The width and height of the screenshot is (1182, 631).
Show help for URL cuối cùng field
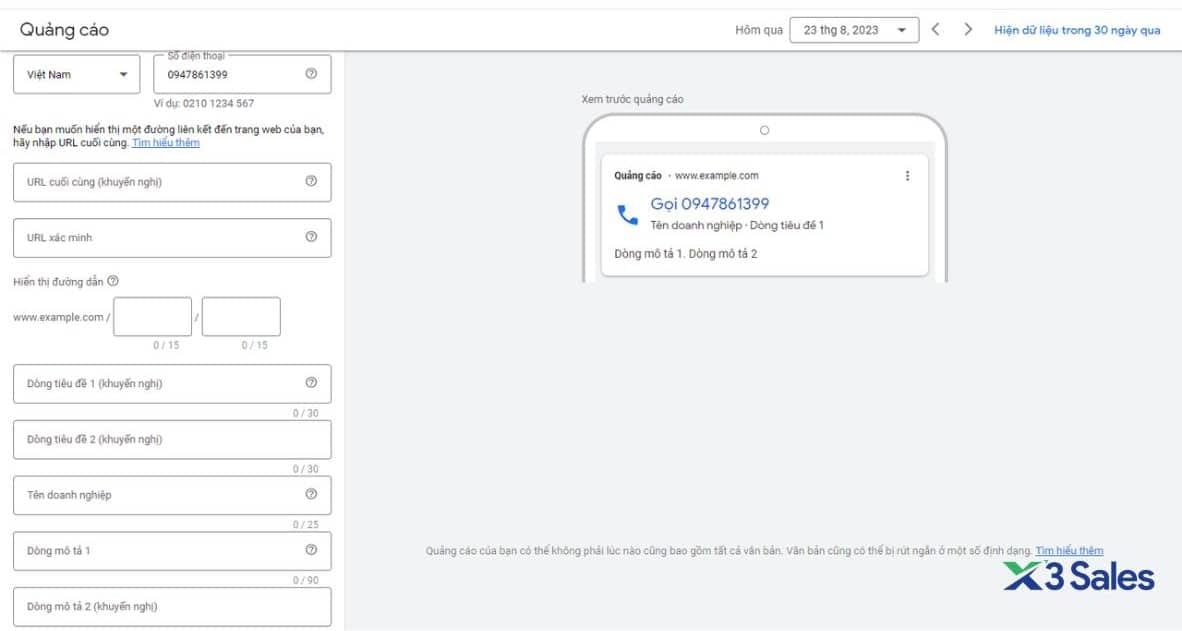tap(311, 181)
